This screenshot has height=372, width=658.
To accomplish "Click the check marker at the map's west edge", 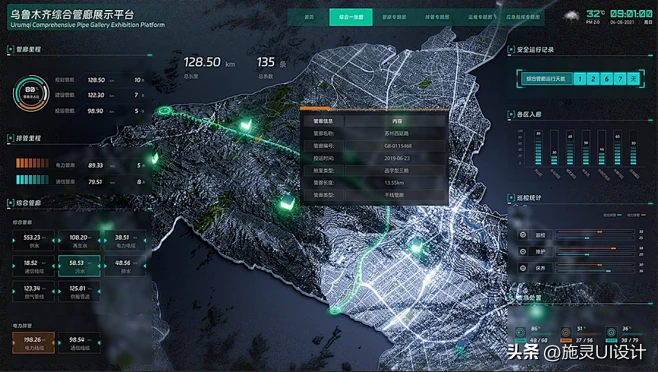I will coord(155,158).
